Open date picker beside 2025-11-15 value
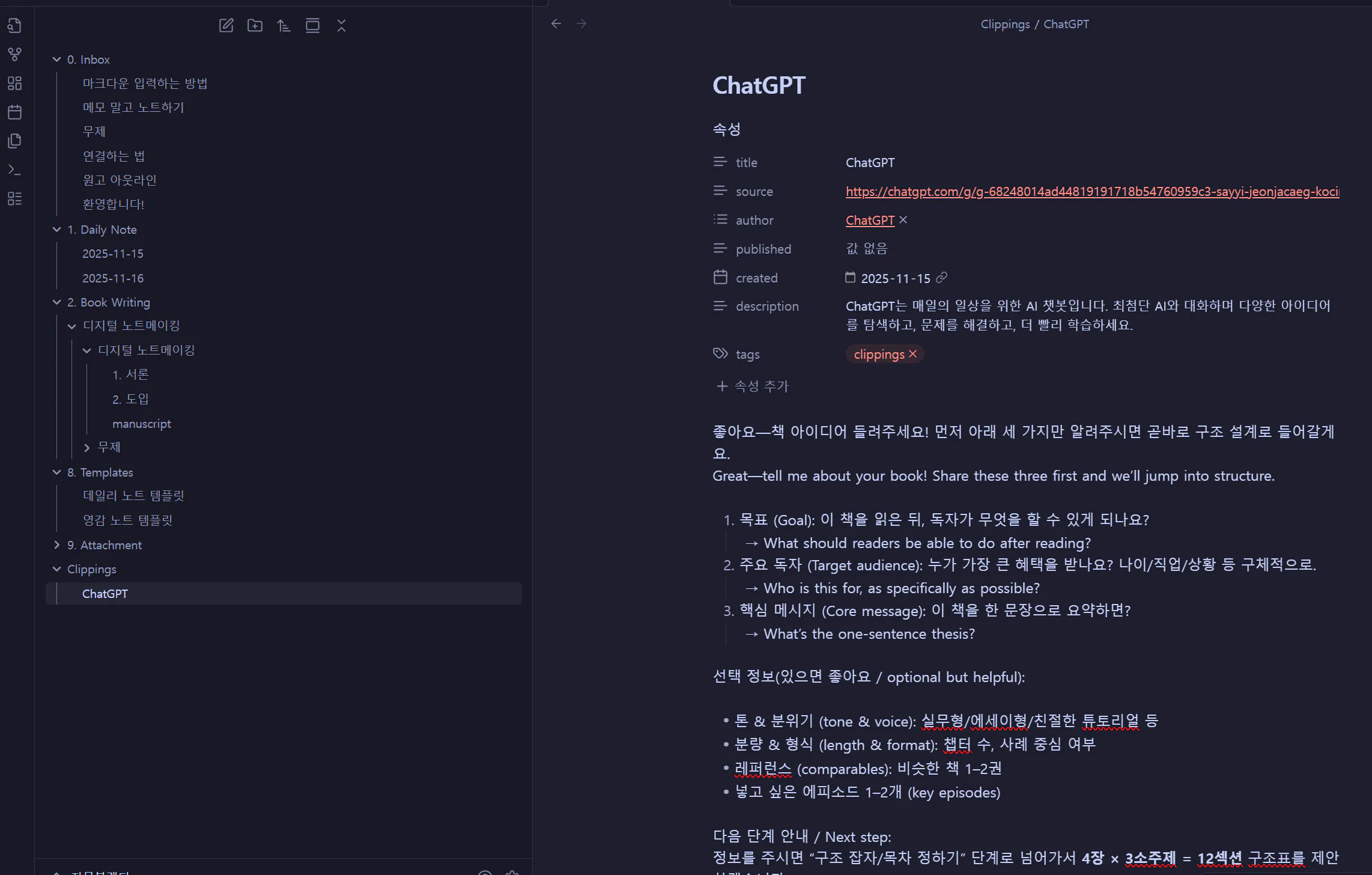1372x875 pixels. click(x=850, y=277)
